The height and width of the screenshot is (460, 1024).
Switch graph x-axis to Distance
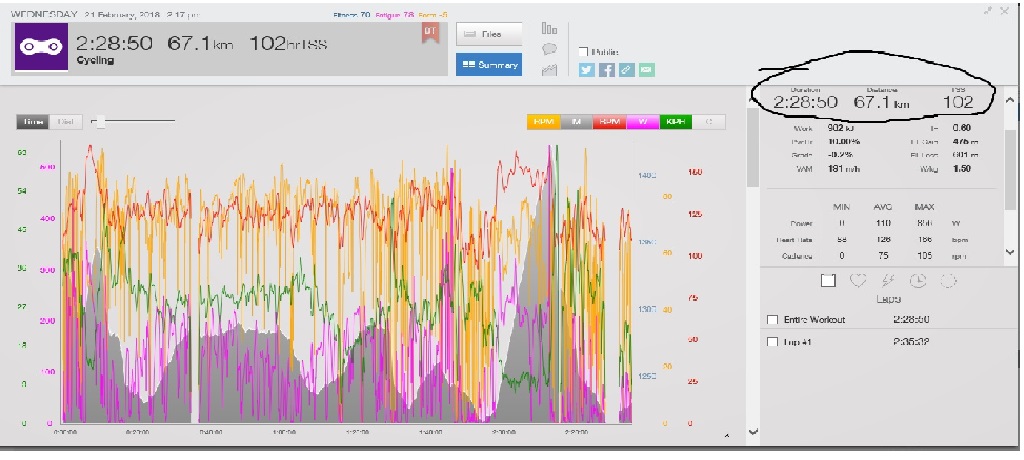coord(66,122)
